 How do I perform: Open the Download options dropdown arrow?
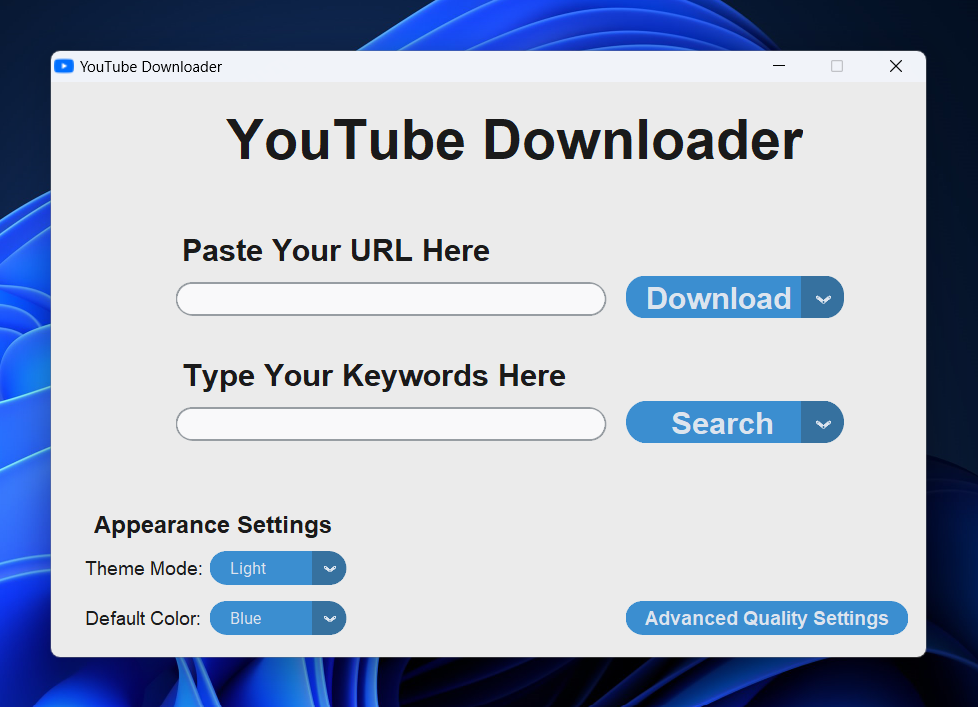823,297
